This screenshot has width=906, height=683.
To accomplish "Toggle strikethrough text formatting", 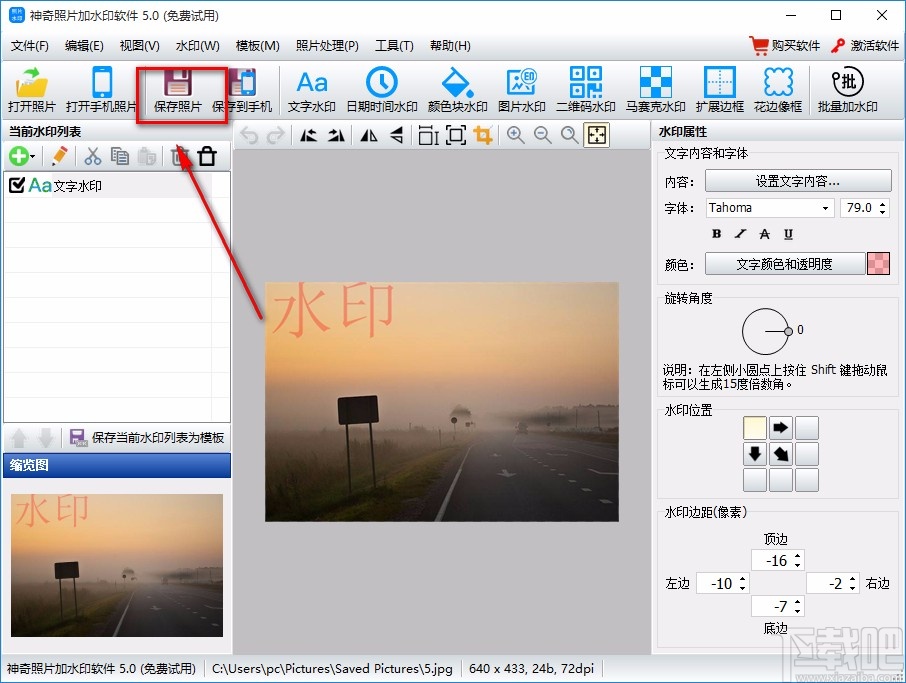I will (x=764, y=233).
